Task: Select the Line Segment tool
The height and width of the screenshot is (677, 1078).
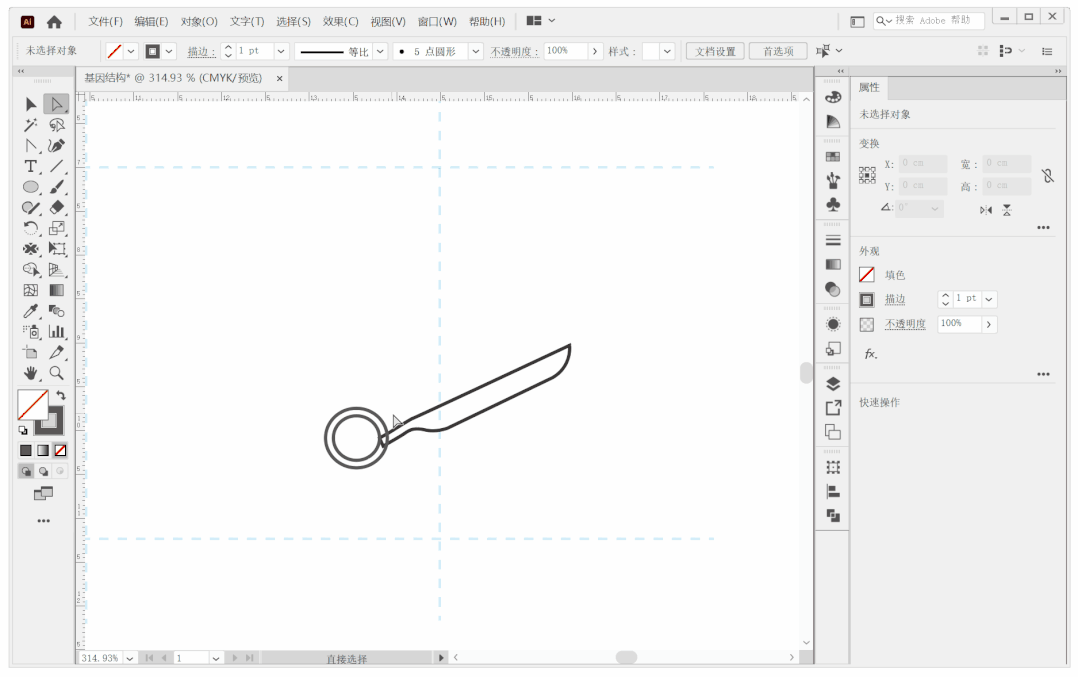Action: (56, 166)
